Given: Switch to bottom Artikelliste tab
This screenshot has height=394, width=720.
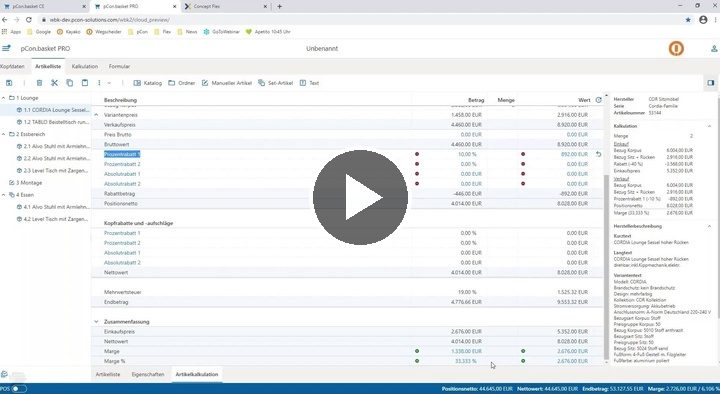Looking at the screenshot, I should coord(108,375).
